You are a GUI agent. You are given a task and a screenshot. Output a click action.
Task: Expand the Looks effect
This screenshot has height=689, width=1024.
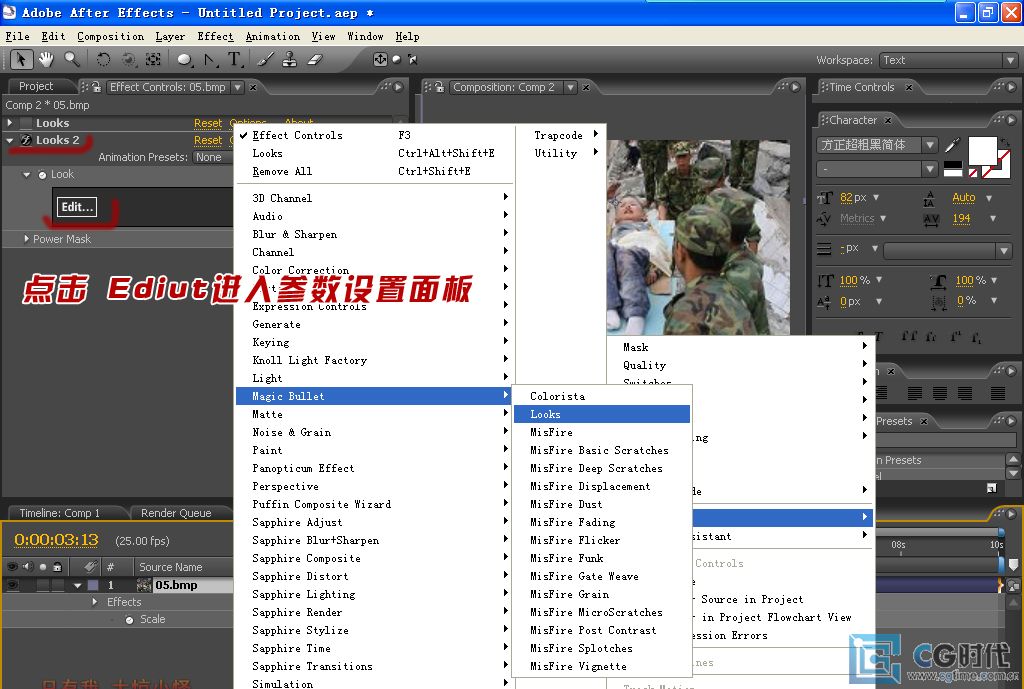(10, 123)
